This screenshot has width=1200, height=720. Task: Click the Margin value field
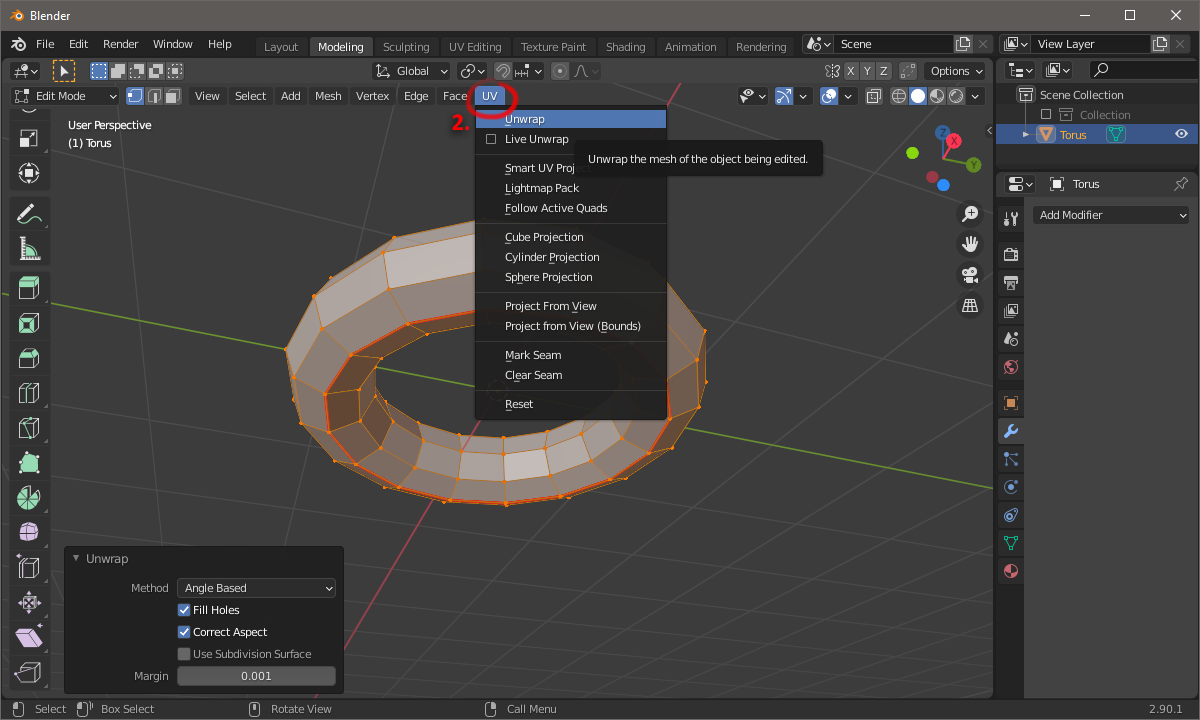click(x=256, y=676)
